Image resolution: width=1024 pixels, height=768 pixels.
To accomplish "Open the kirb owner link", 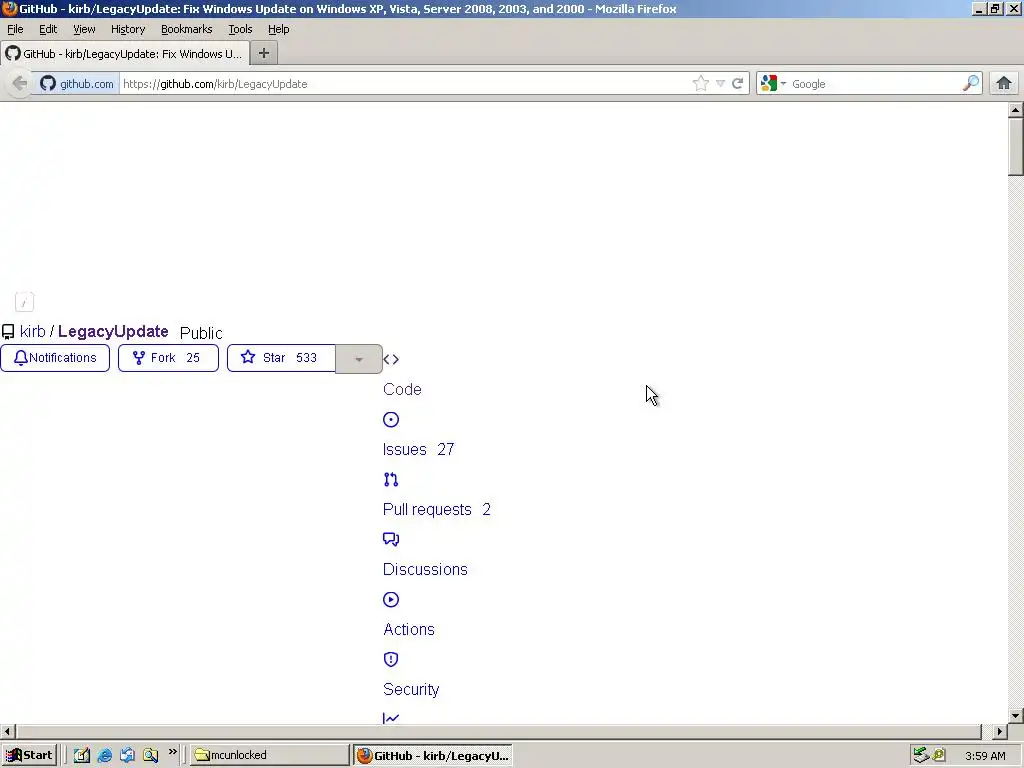I will coord(33,332).
